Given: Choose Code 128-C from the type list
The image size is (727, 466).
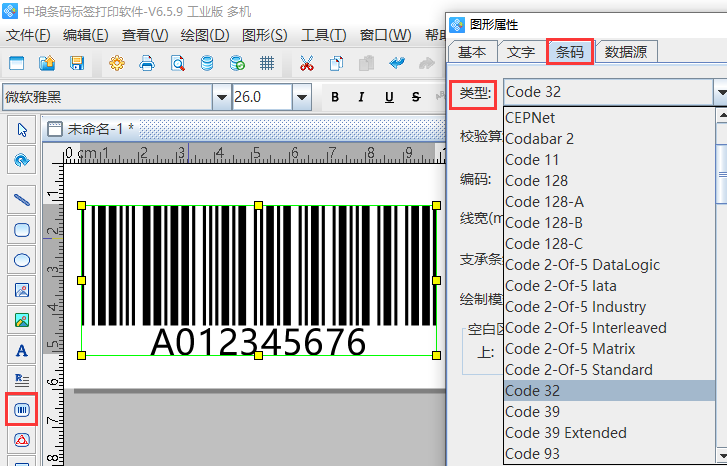Looking at the screenshot, I should 610,243.
